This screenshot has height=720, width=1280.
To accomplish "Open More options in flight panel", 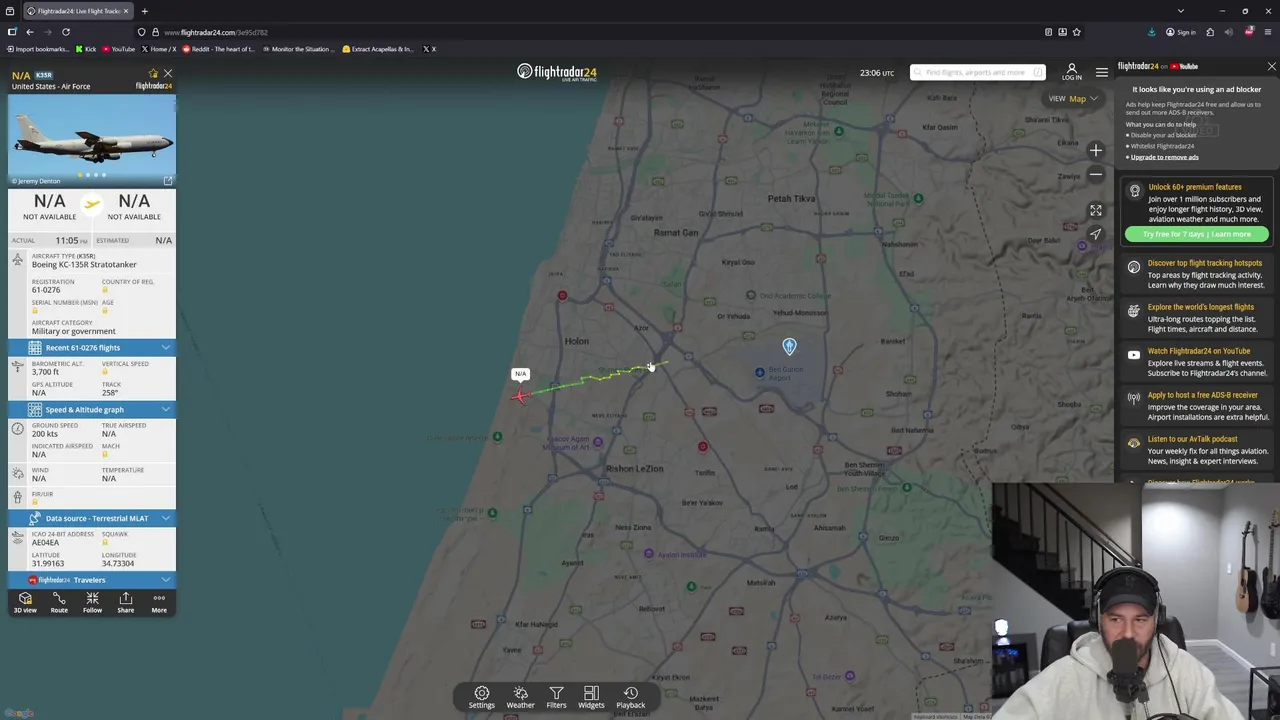I will click(x=159, y=603).
